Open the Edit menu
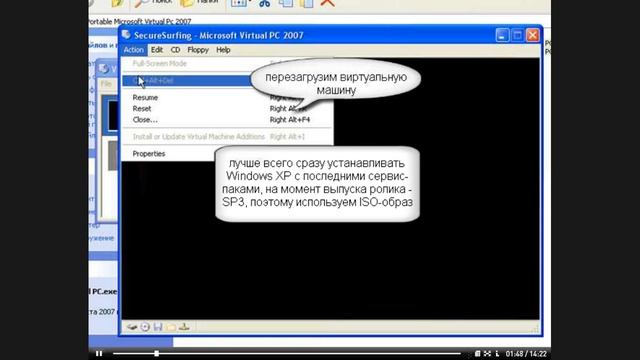 (157, 50)
